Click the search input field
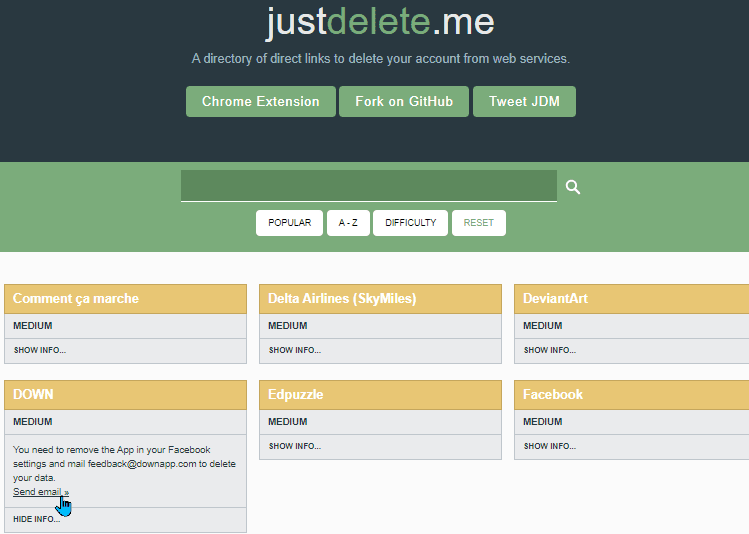 point(369,185)
